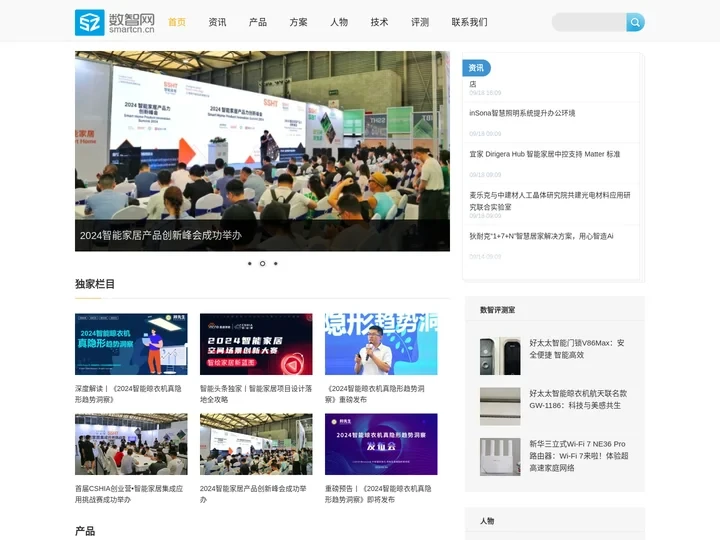Open 狄耐克"1+7+N"智慧居家解决方案 news link
The image size is (720, 540).
541,236
